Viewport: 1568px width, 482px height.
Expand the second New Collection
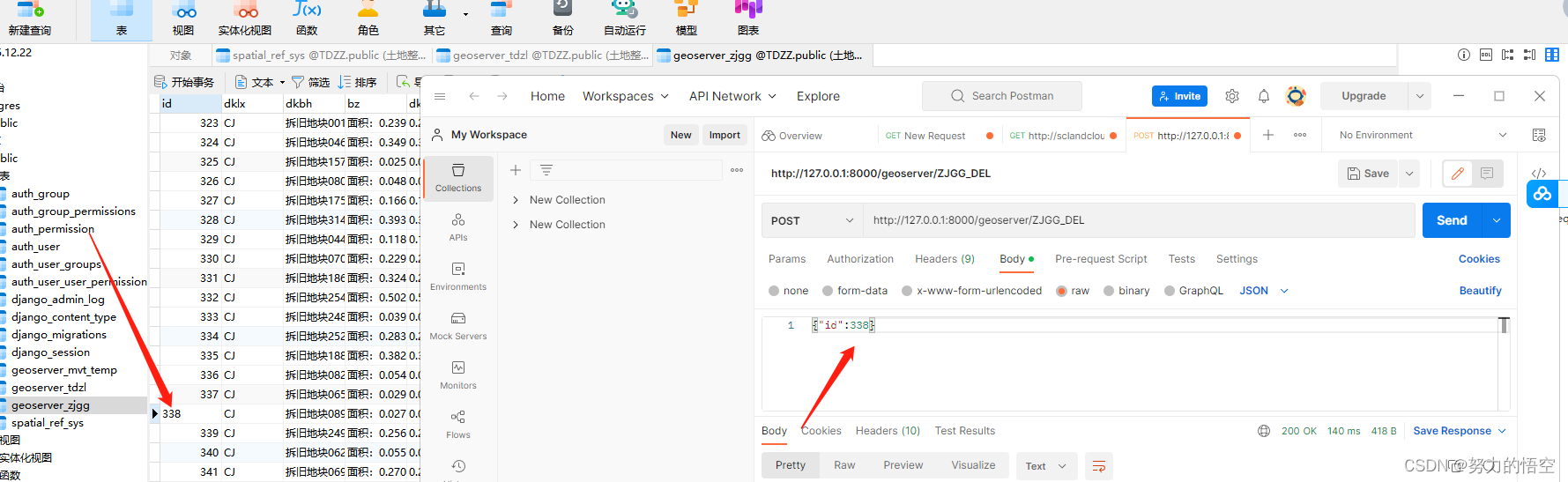click(516, 225)
